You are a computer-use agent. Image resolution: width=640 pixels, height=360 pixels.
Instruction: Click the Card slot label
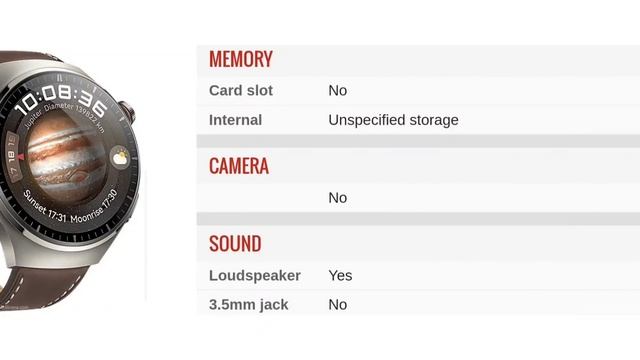click(x=241, y=91)
